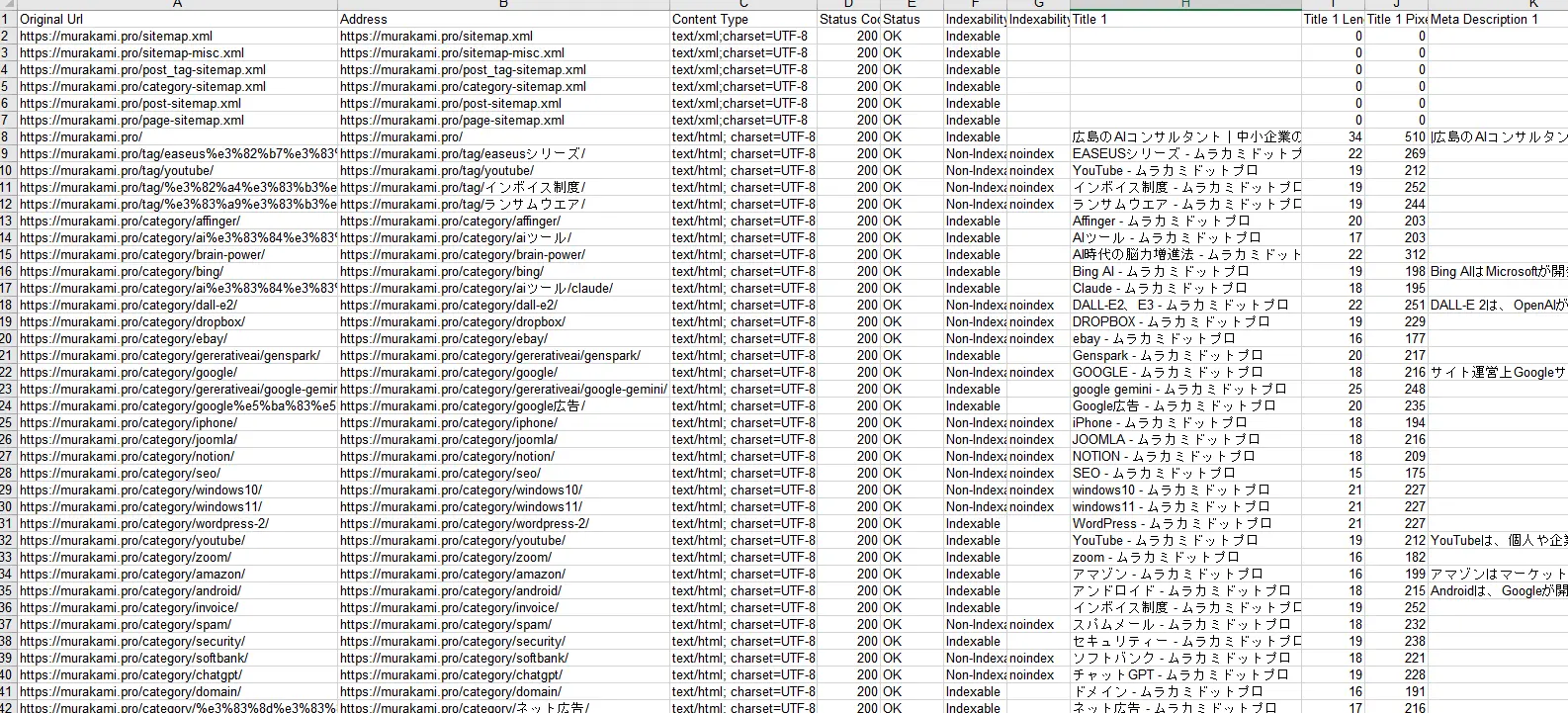Select title cell "Affinger - ムラカミドットブロ"
The width and height of the screenshot is (1568, 713).
[x=1185, y=221]
